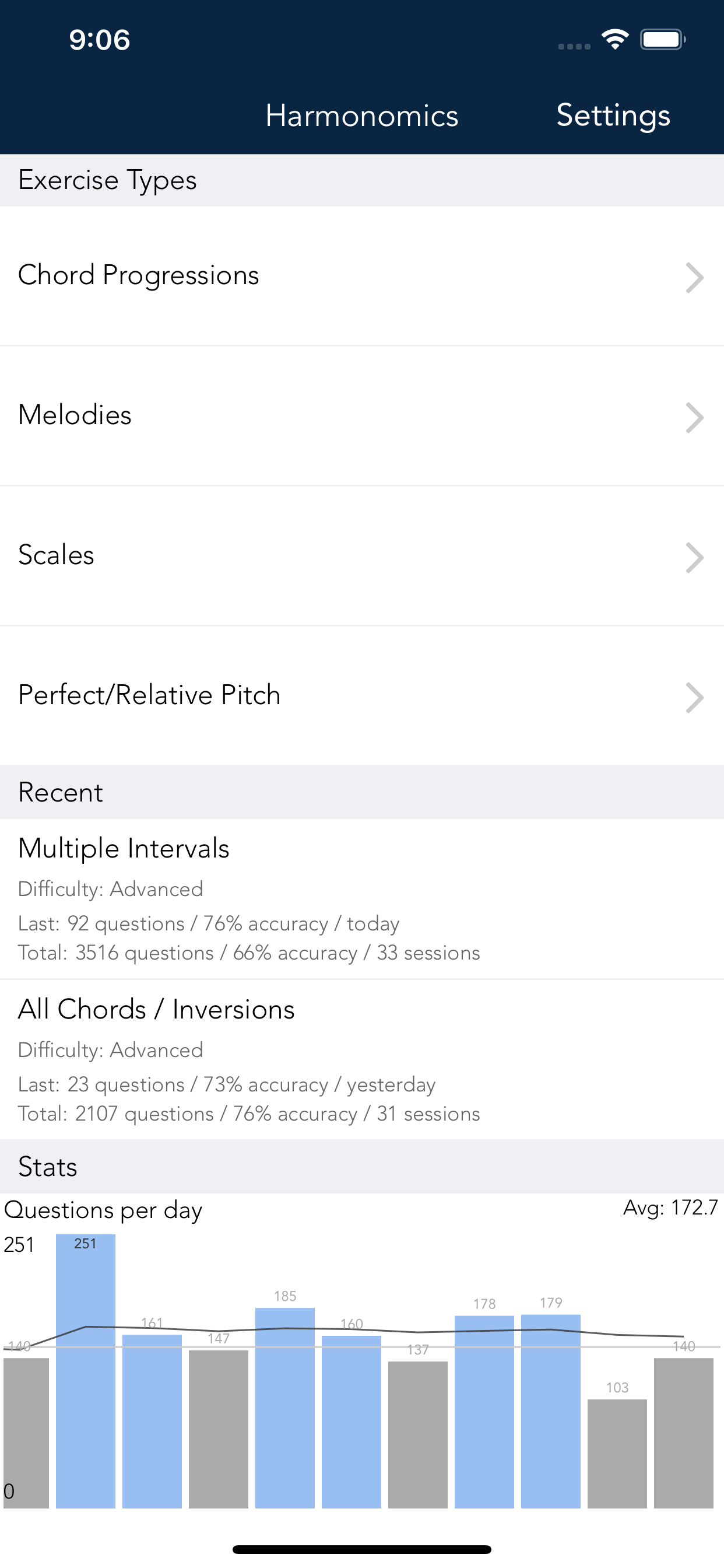Tap the chevron next to Chord Progressions
The image size is (724, 1568).
(x=694, y=278)
